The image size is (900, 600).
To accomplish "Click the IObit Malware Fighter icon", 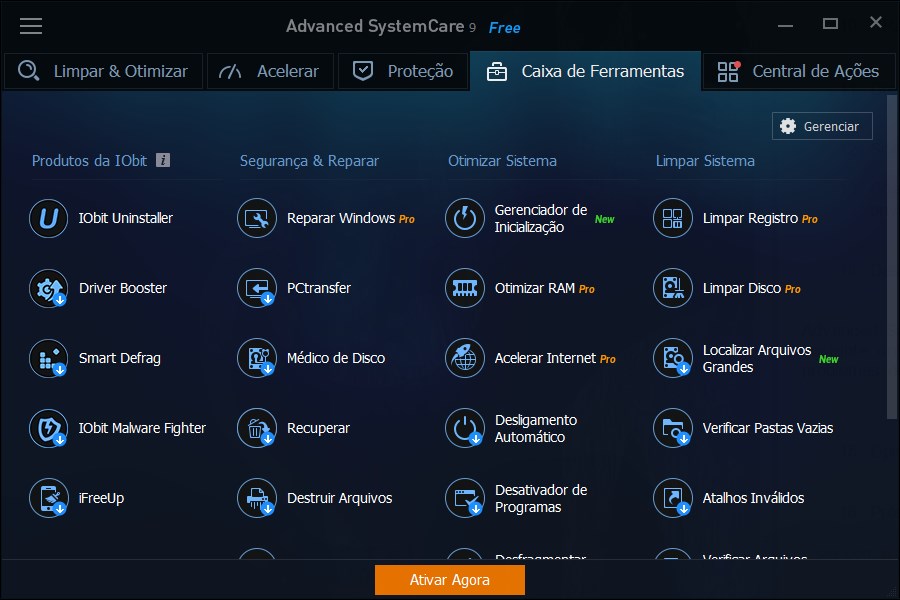I will (x=49, y=428).
